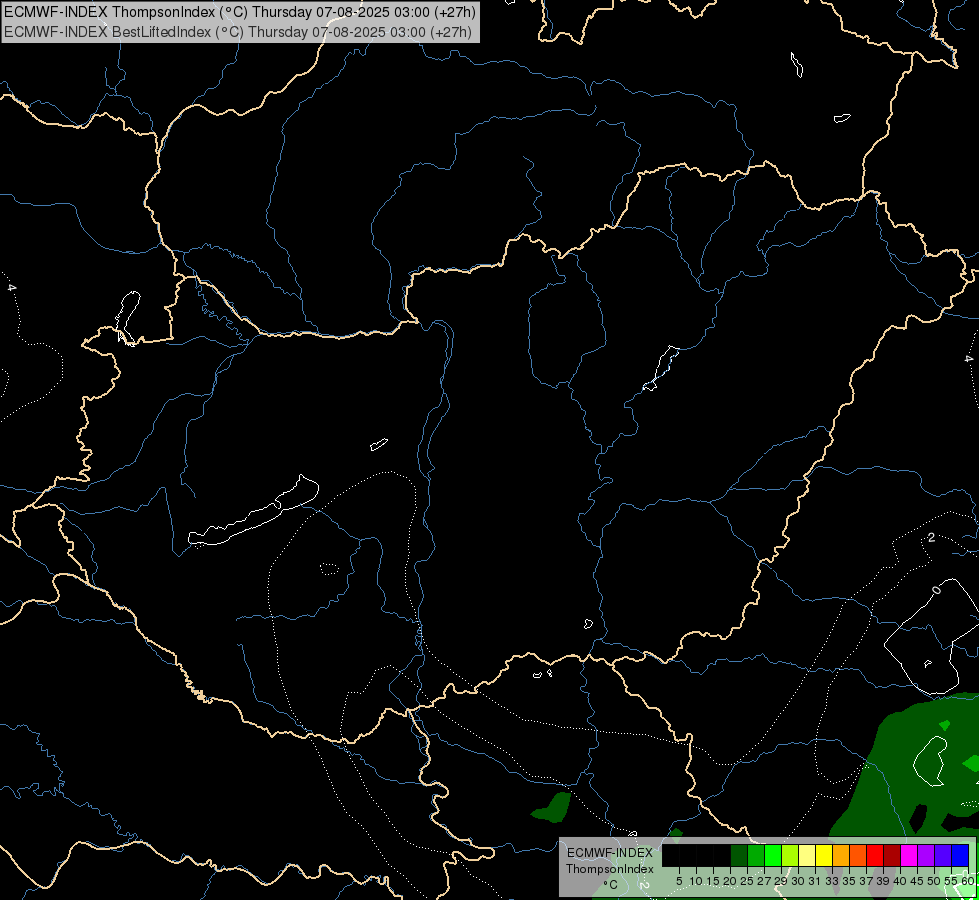This screenshot has height=900, width=979.
Task: Click the large lake outline in the southwest
Action: [253, 511]
